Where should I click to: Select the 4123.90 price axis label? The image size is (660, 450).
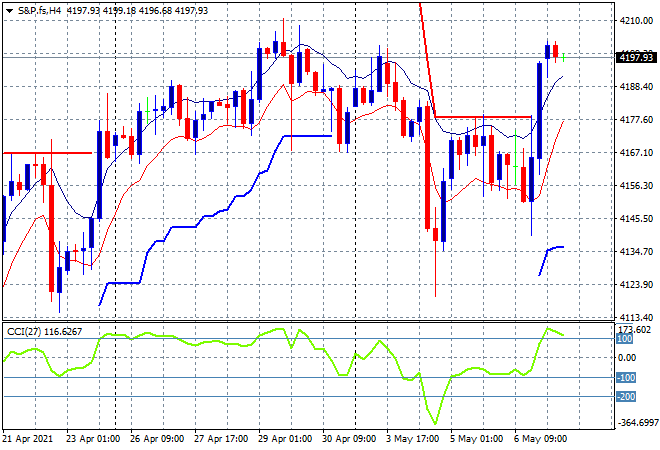636,285
